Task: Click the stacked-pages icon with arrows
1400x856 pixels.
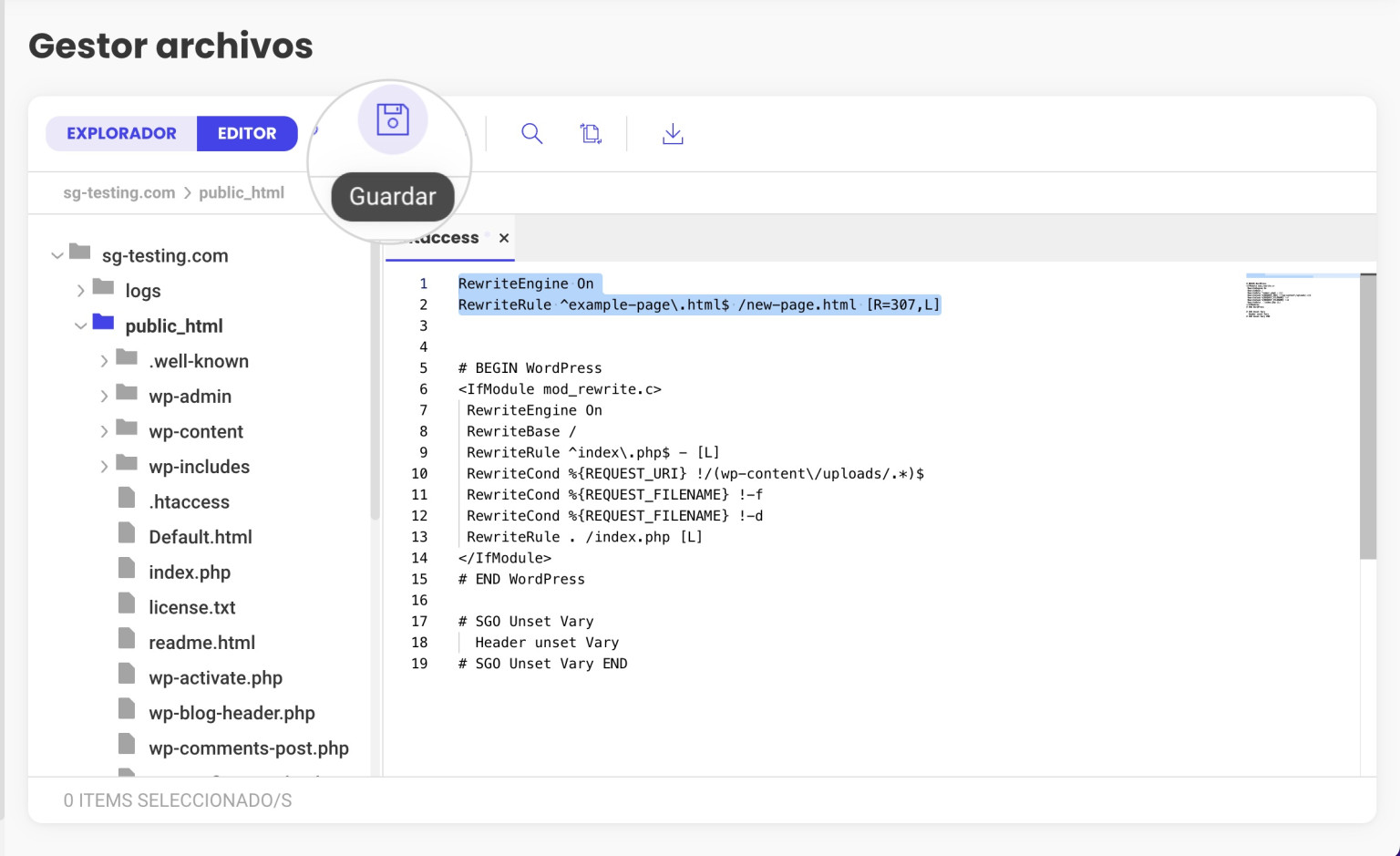Action: coord(591,134)
